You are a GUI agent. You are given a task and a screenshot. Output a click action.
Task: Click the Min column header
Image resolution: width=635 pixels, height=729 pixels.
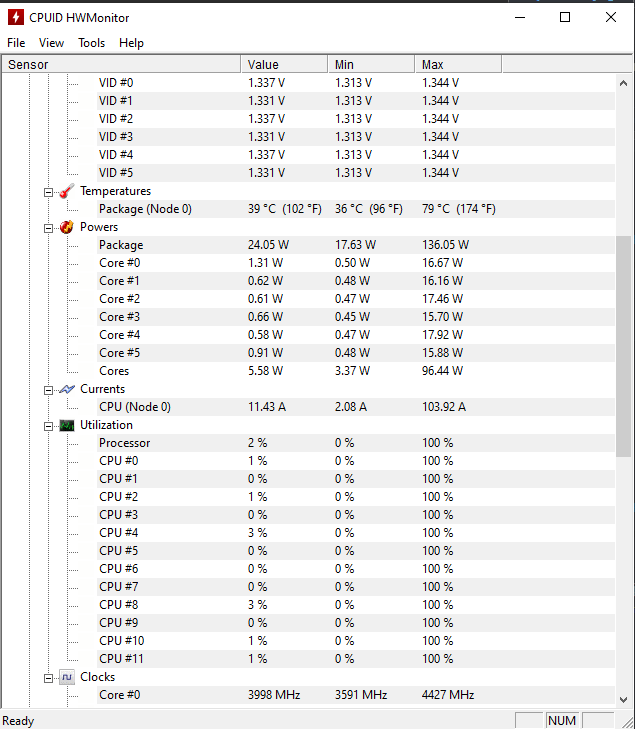pos(371,64)
